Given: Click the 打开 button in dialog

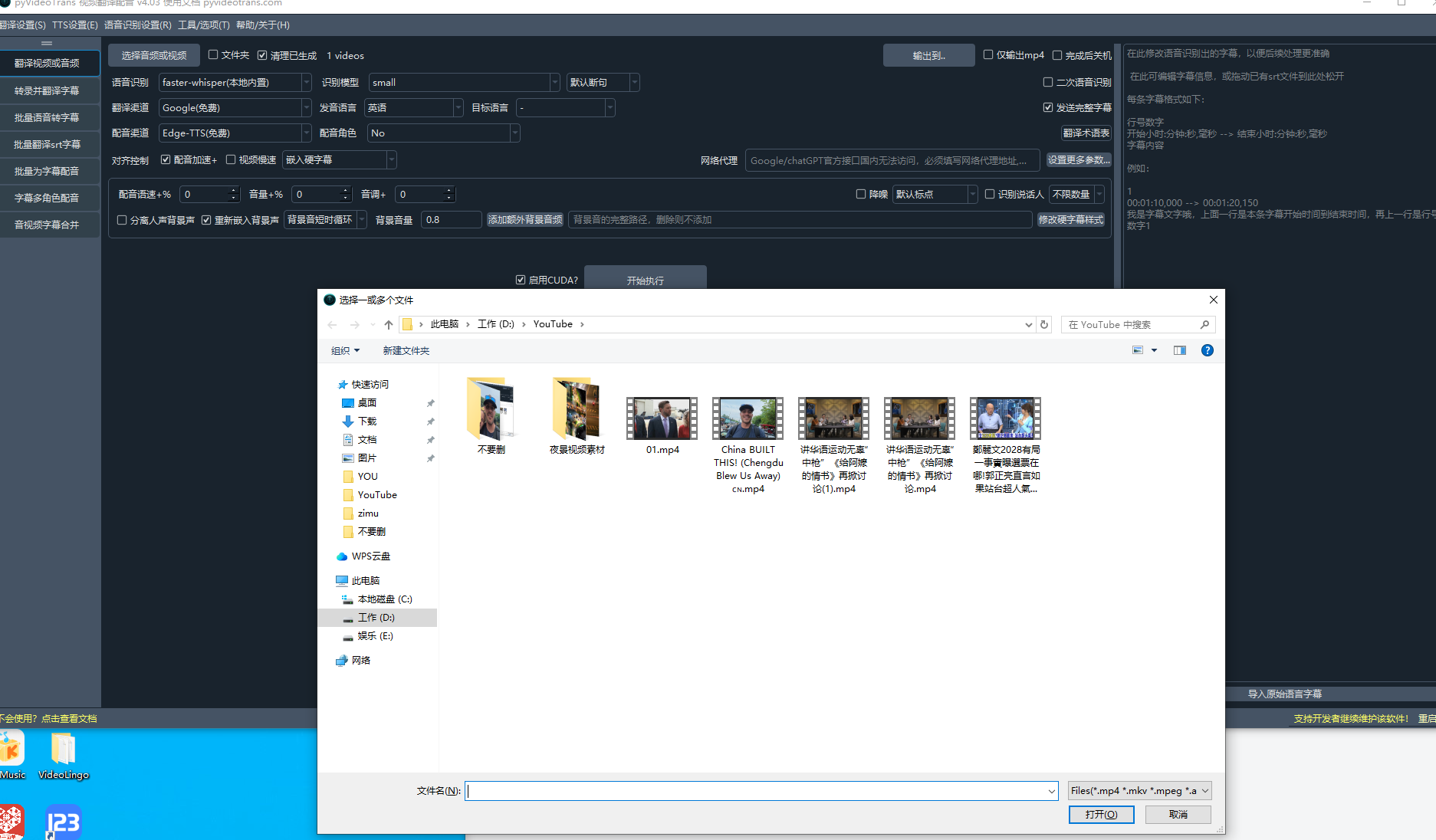Looking at the screenshot, I should tap(1101, 815).
